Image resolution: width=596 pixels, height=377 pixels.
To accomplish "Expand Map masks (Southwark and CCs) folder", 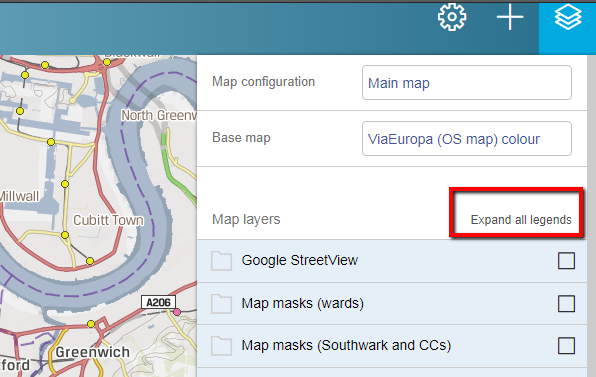I will point(222,346).
